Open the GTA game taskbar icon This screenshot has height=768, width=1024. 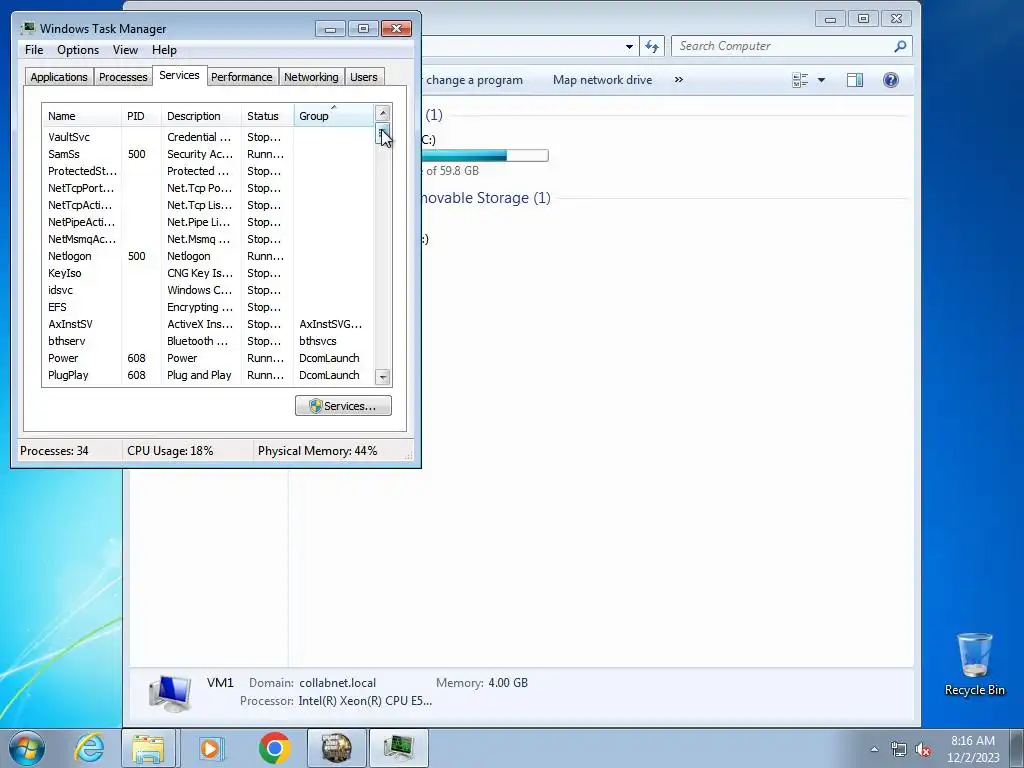[x=336, y=748]
